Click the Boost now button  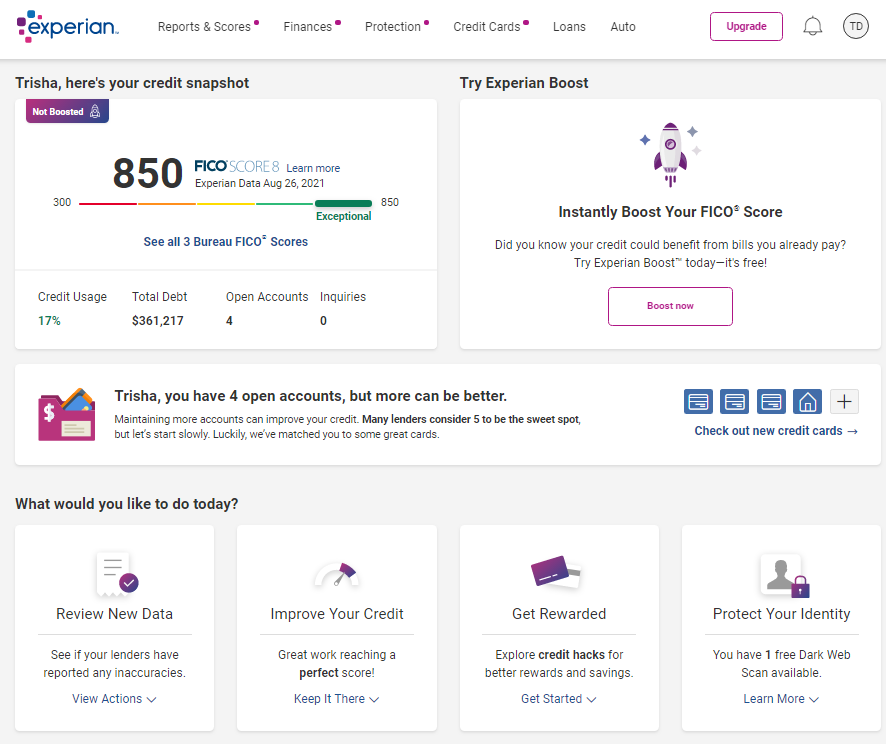(x=670, y=306)
